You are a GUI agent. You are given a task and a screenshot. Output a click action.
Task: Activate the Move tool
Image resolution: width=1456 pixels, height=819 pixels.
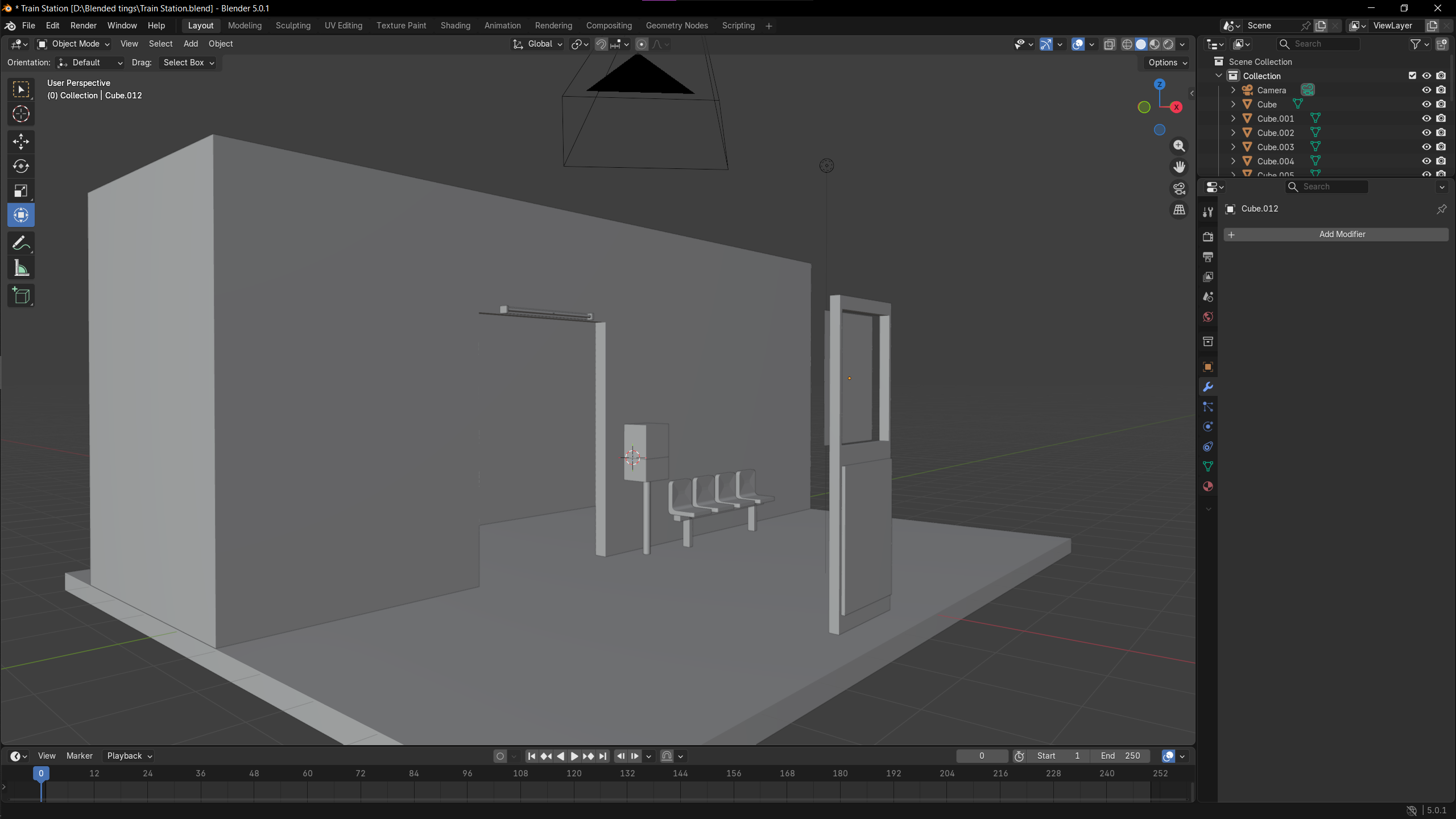click(x=21, y=141)
